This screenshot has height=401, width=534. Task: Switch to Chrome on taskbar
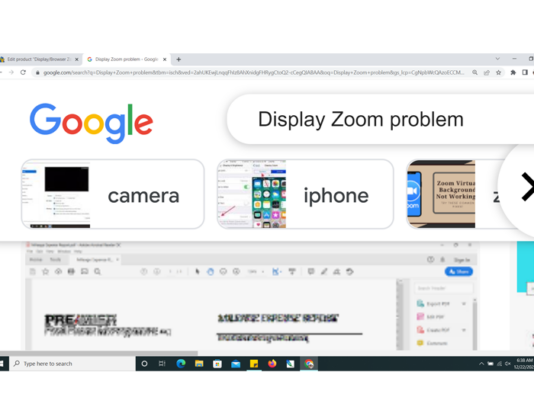[309, 364]
